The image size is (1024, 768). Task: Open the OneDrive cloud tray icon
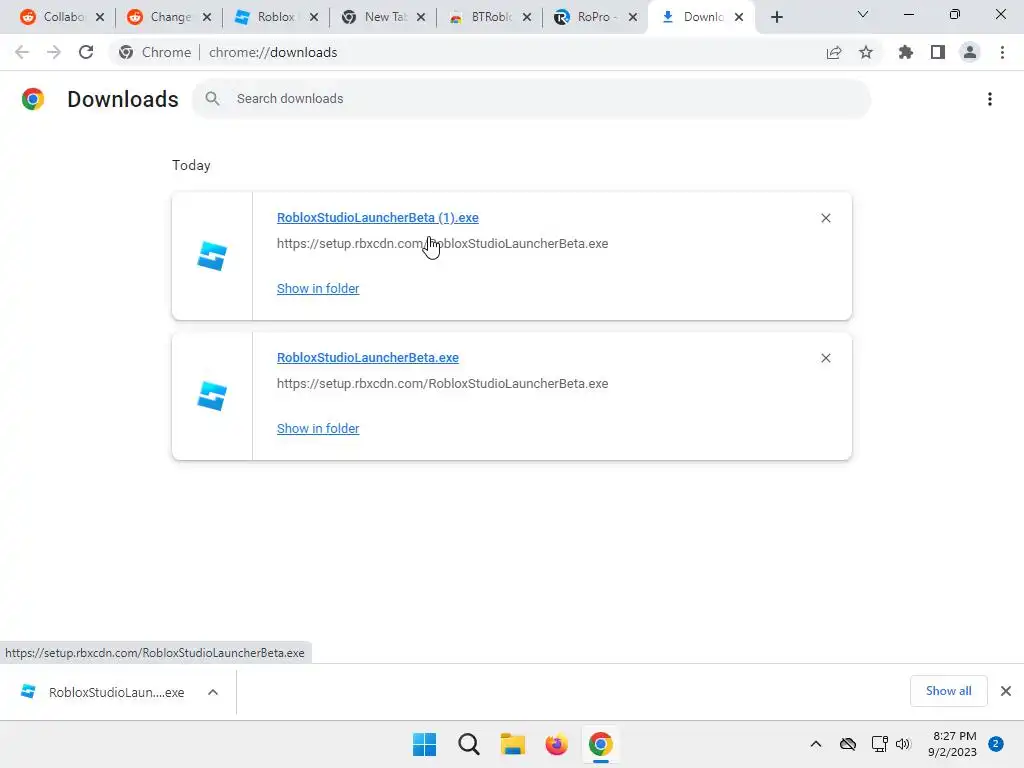[848, 744]
